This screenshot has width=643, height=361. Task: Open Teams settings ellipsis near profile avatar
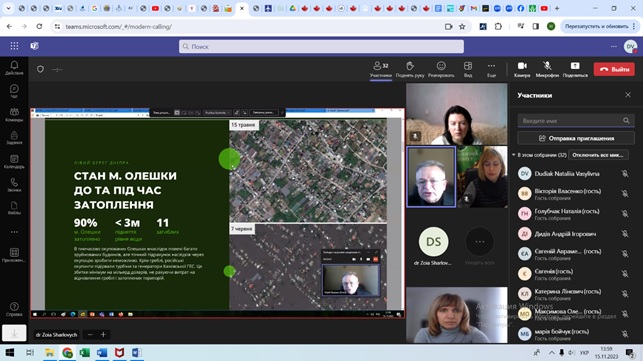pos(613,46)
